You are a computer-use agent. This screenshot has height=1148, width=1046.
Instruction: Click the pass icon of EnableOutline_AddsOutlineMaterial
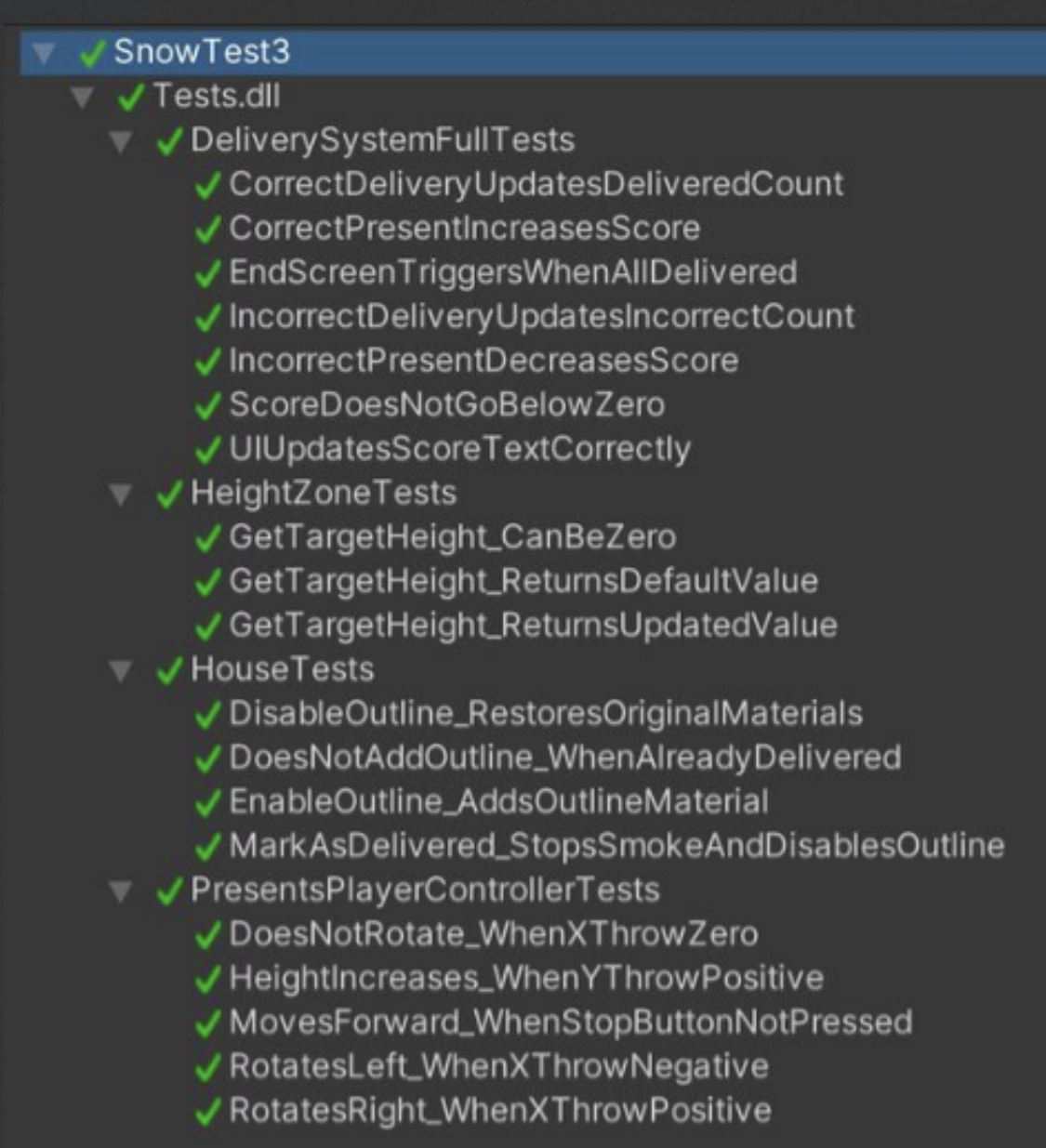point(207,803)
